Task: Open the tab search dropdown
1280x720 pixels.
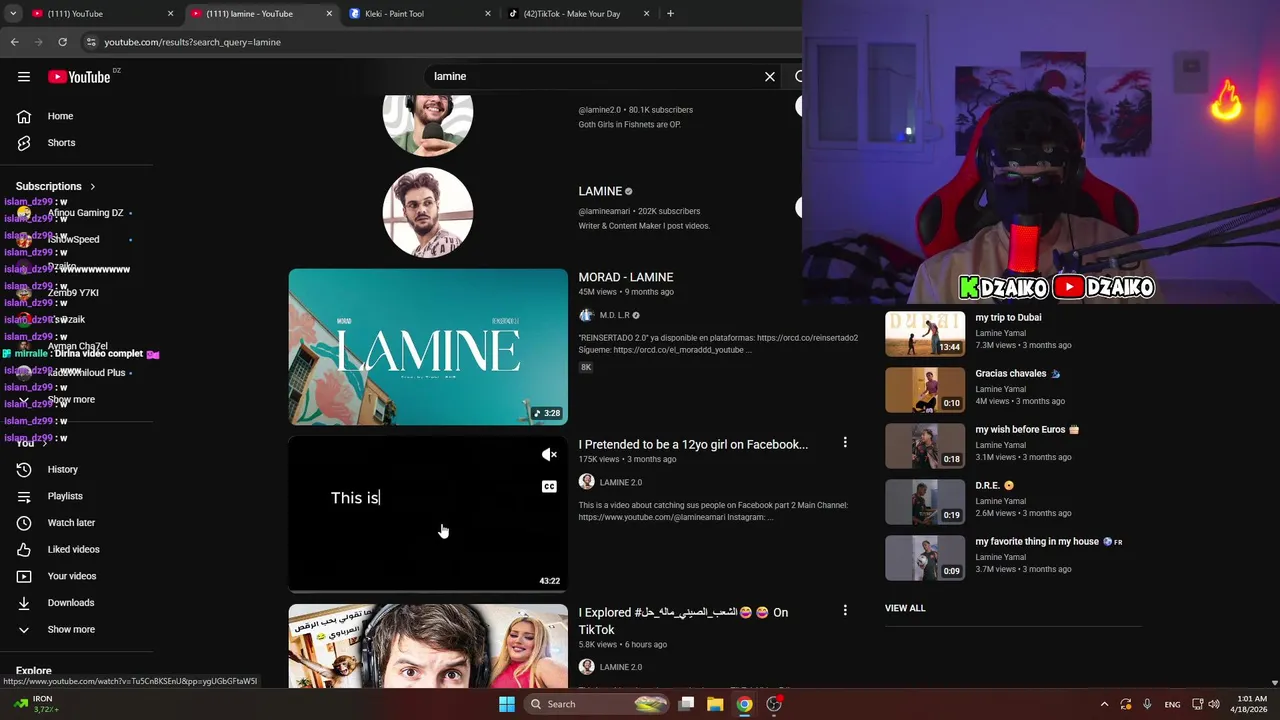Action: (13, 14)
